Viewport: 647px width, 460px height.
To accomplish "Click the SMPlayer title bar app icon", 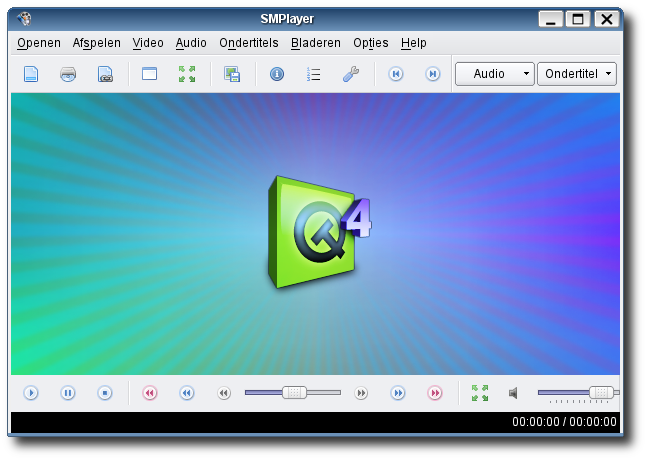I will coord(24,19).
